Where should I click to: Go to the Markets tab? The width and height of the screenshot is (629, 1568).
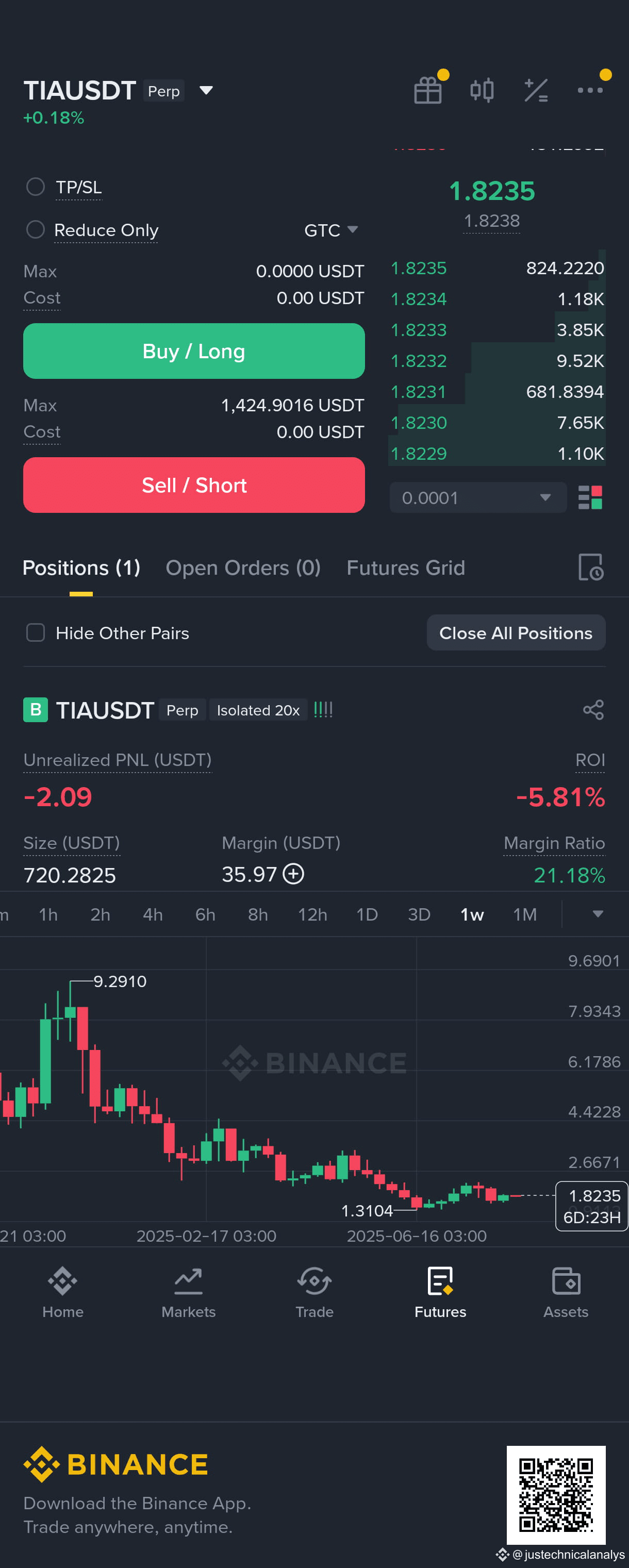pyautogui.click(x=188, y=1293)
